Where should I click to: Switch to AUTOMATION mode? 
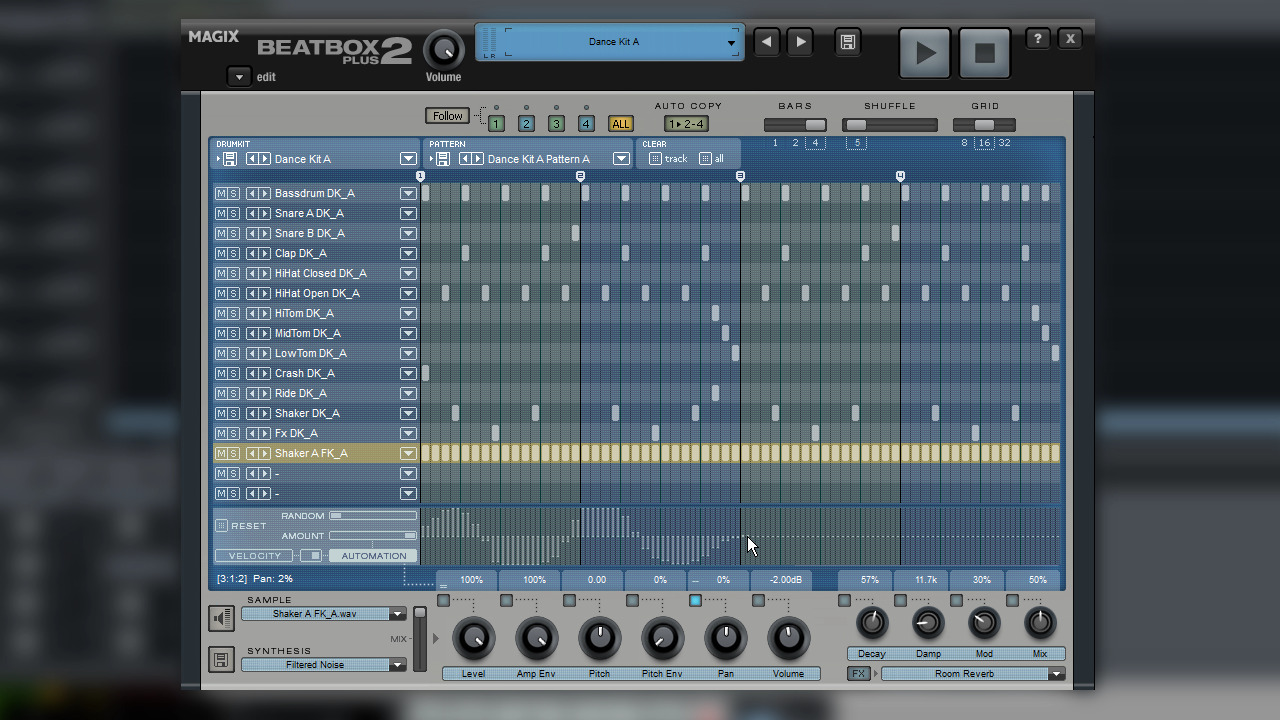pos(374,556)
